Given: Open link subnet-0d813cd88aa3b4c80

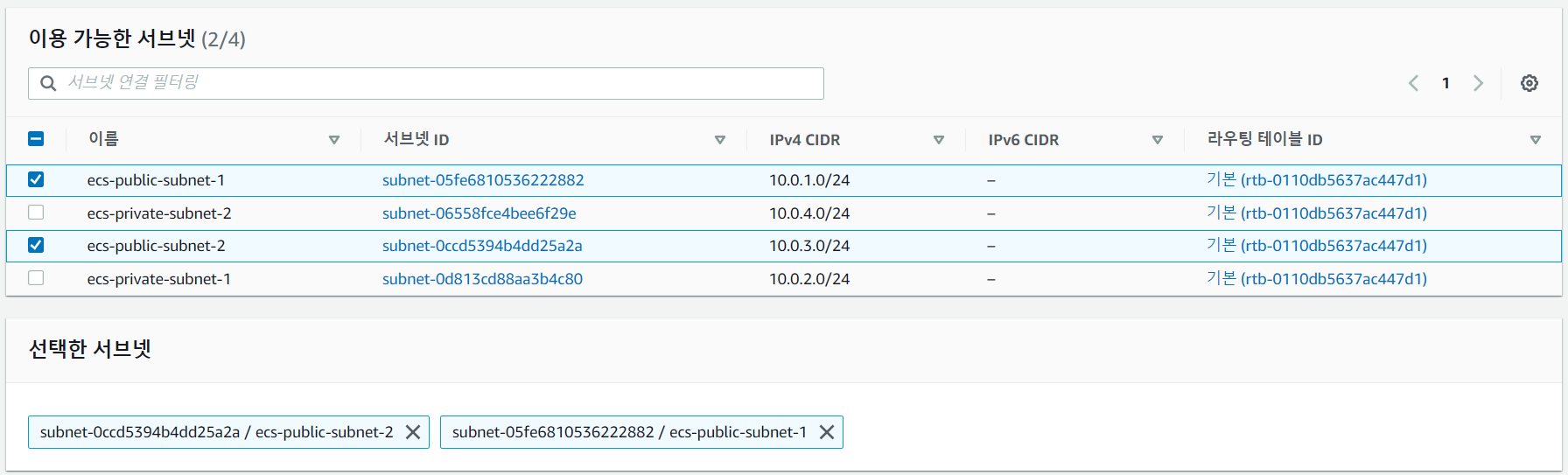Looking at the screenshot, I should (x=482, y=279).
